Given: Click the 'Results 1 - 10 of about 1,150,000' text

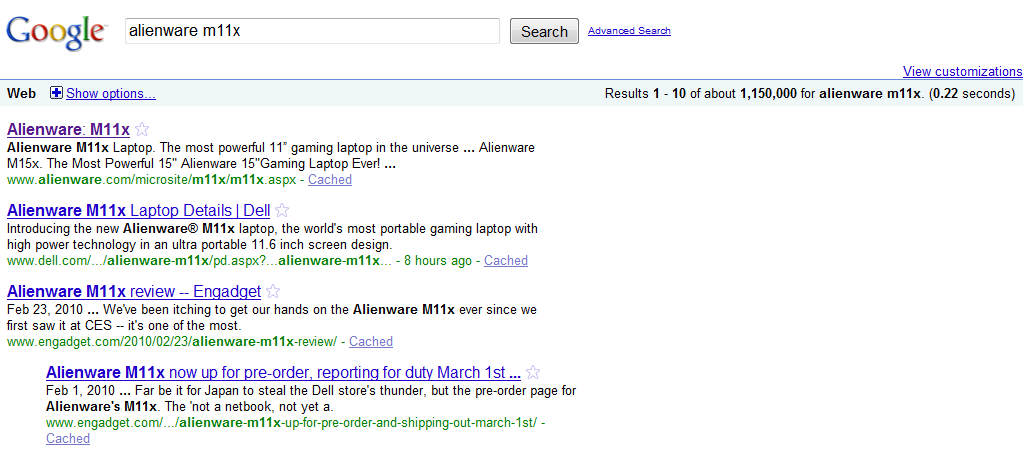Looking at the screenshot, I should tap(809, 94).
